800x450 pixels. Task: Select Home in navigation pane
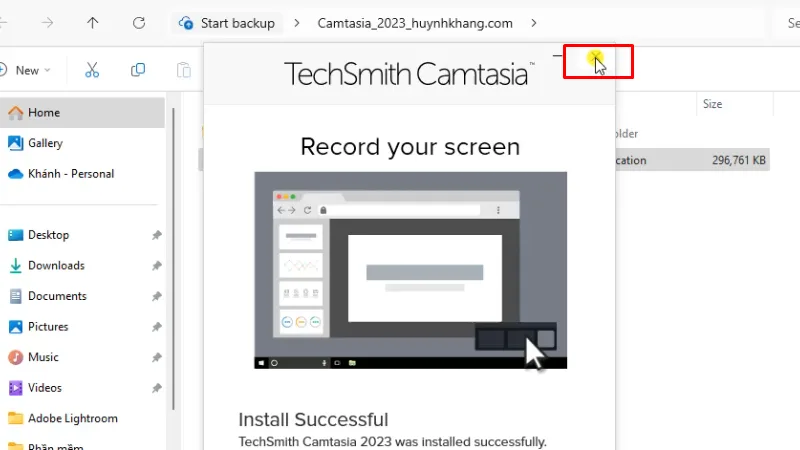tap(44, 113)
